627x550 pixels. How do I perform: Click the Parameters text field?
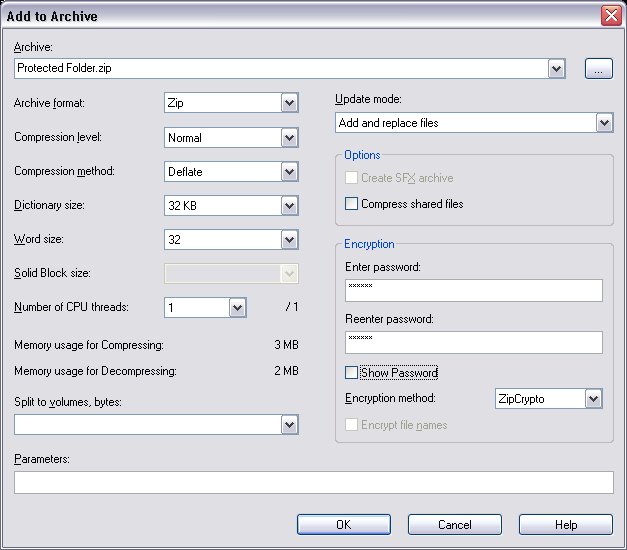[x=314, y=482]
